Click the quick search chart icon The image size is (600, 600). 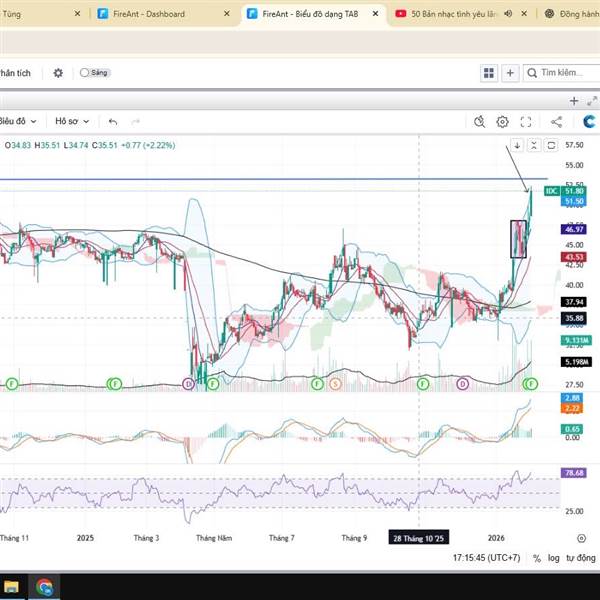pos(479,121)
